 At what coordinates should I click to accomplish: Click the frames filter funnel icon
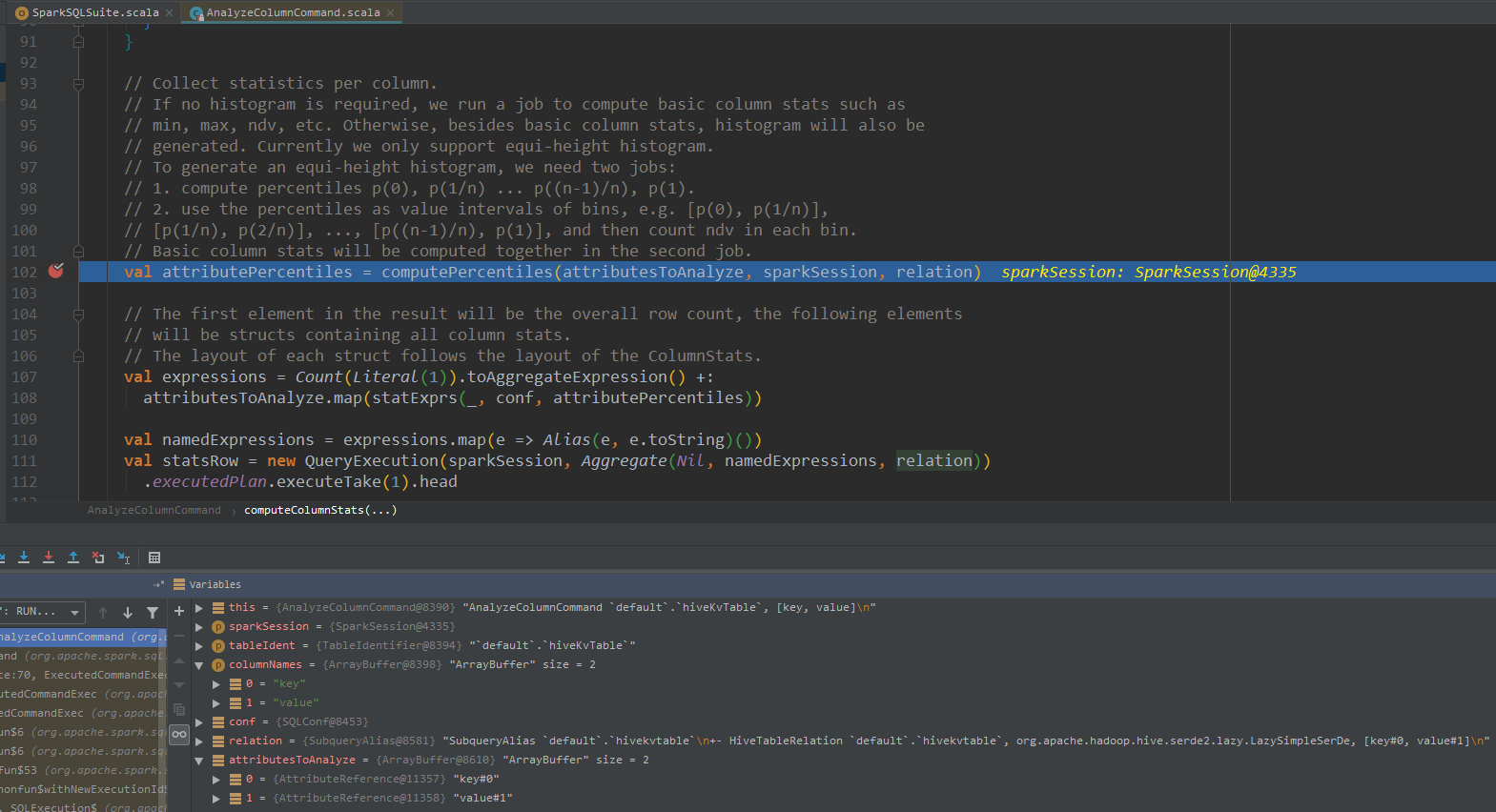[x=153, y=613]
